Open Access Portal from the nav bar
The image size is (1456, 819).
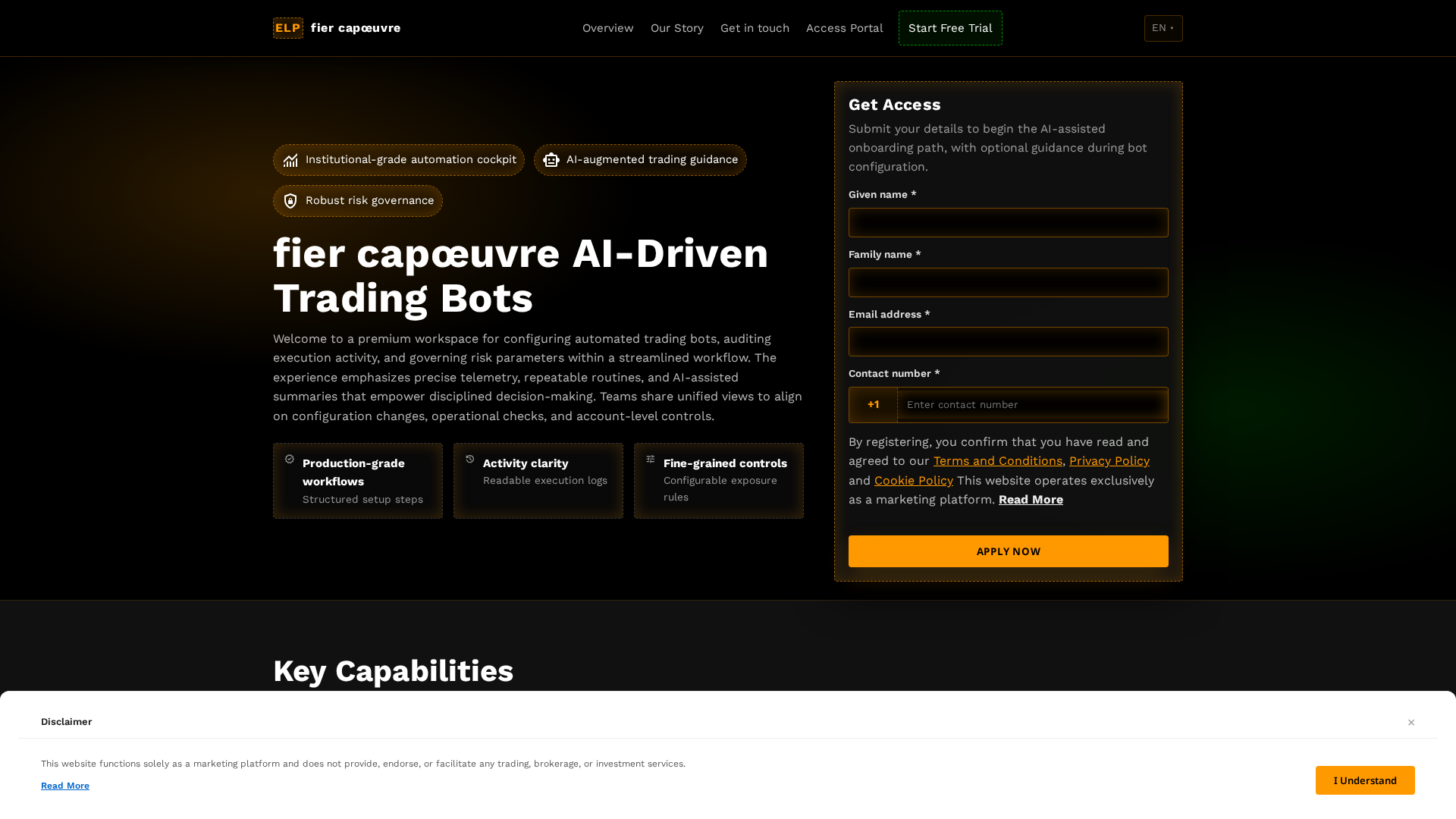[845, 28]
